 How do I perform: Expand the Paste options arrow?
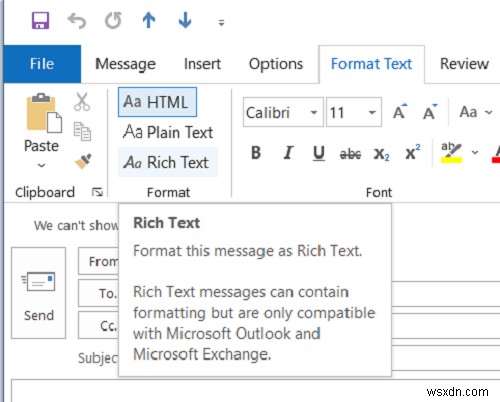[x=41, y=165]
